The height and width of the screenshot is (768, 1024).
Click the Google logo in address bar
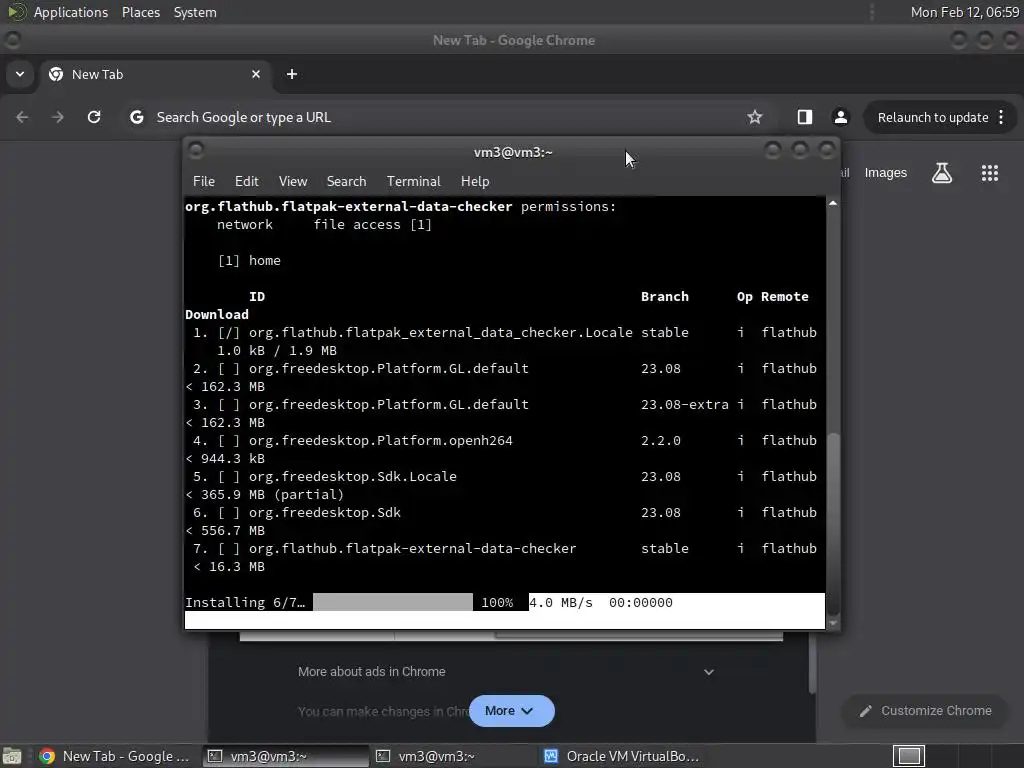(x=136, y=117)
